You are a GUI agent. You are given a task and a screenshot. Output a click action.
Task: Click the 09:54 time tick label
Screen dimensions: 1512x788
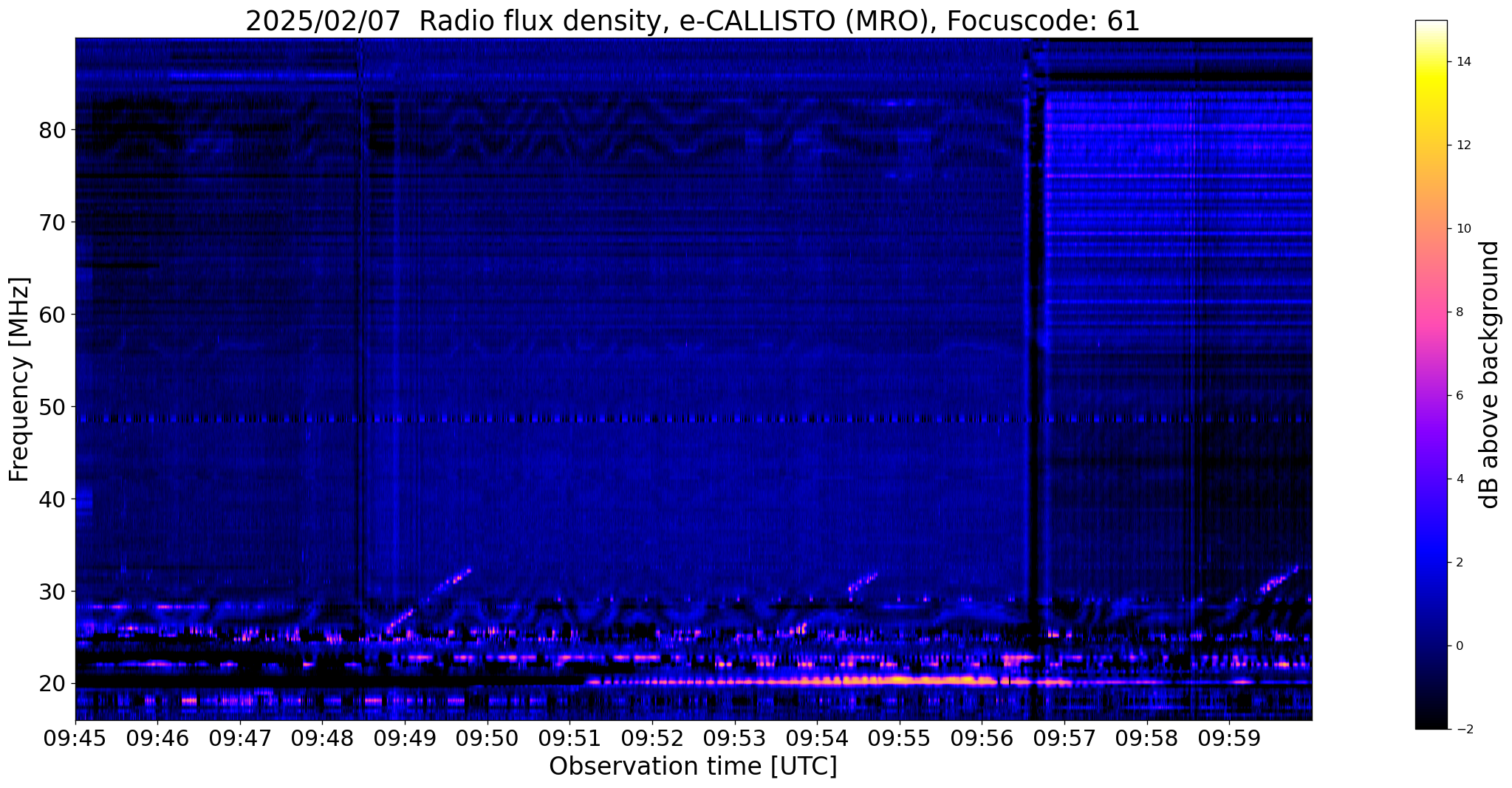coord(817,738)
